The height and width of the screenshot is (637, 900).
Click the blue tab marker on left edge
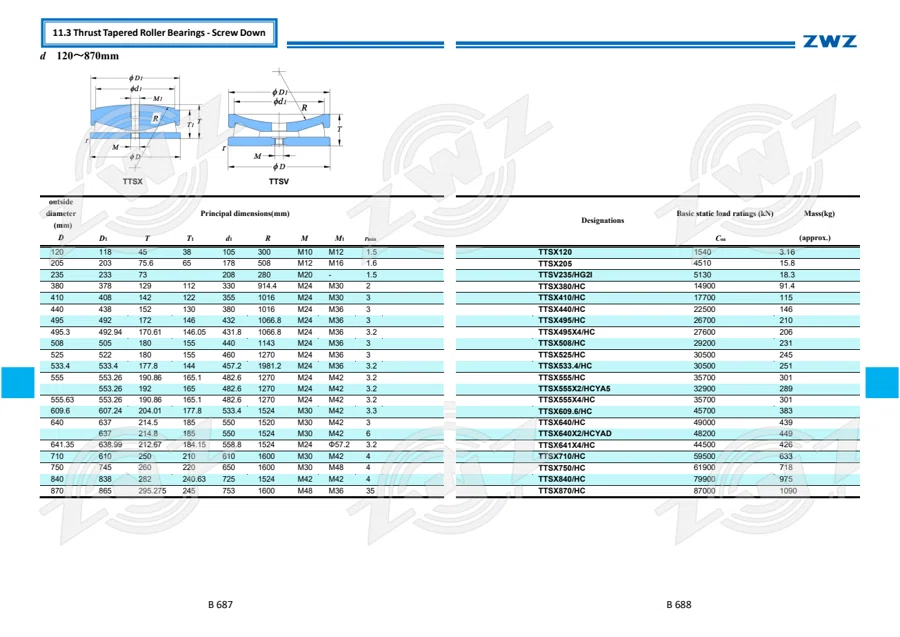18,382
